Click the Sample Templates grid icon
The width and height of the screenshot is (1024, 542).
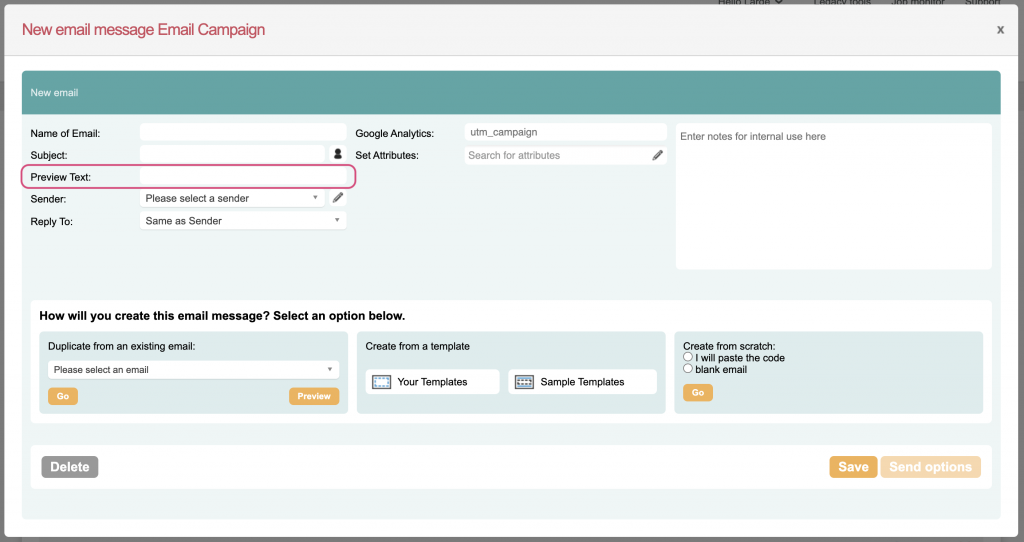(524, 382)
